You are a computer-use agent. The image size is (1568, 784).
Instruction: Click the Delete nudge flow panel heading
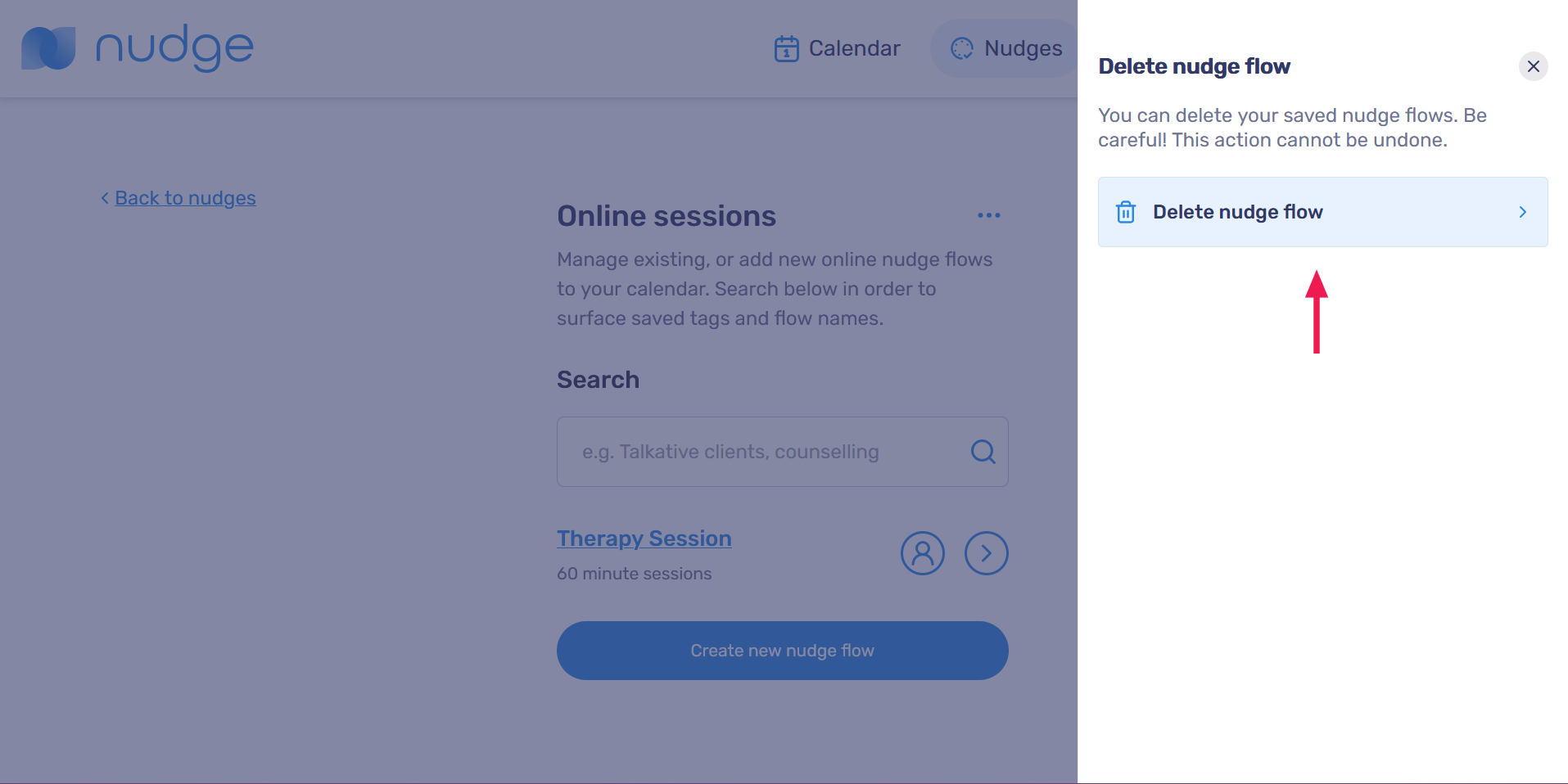1195,66
